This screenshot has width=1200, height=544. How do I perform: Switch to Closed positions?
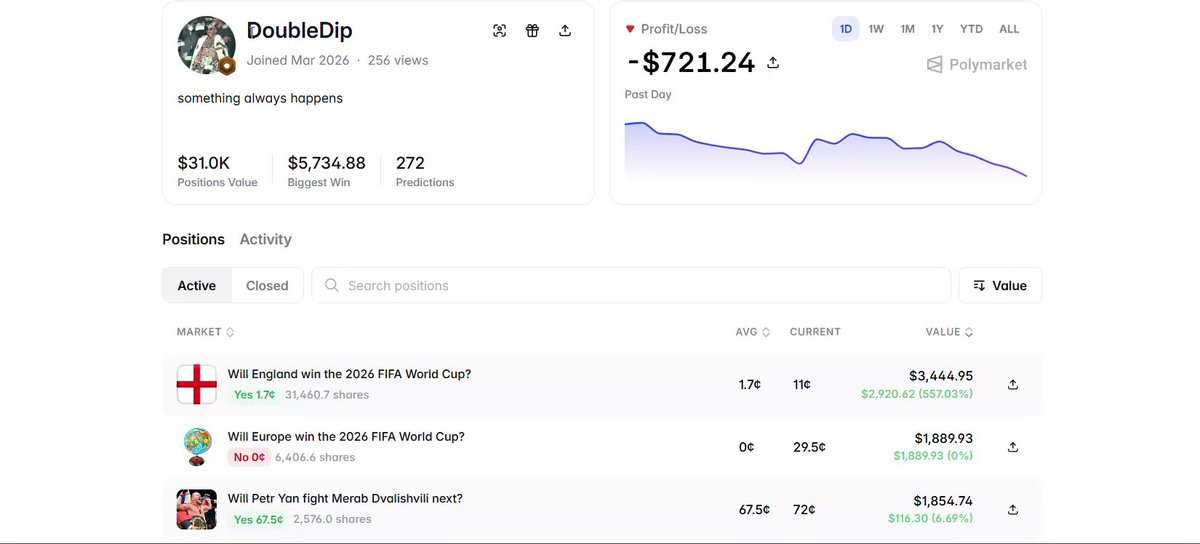[267, 285]
